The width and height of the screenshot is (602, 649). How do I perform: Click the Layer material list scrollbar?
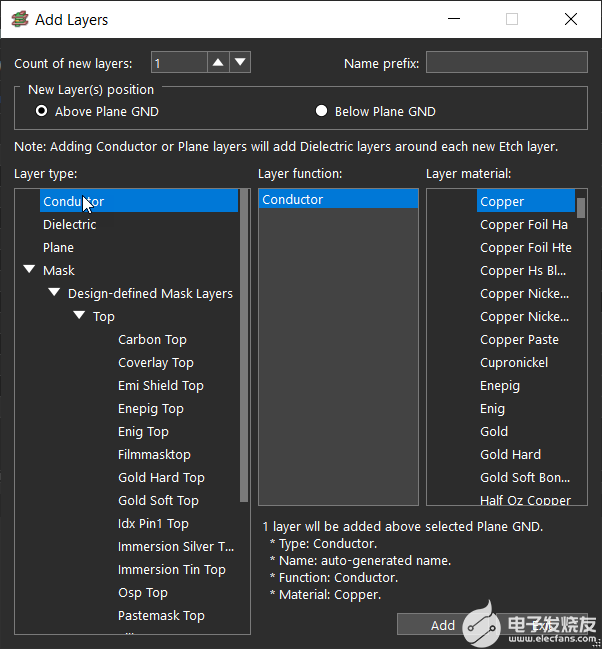coord(581,208)
